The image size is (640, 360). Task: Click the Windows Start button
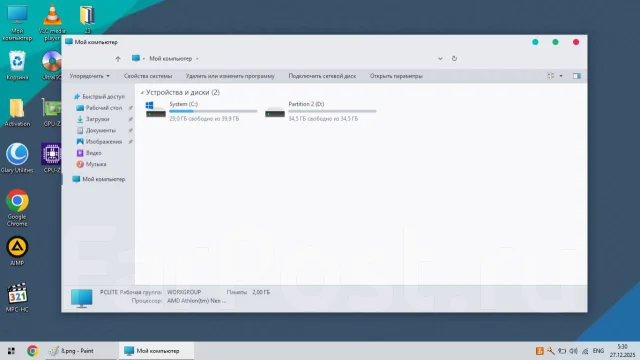click(11, 351)
